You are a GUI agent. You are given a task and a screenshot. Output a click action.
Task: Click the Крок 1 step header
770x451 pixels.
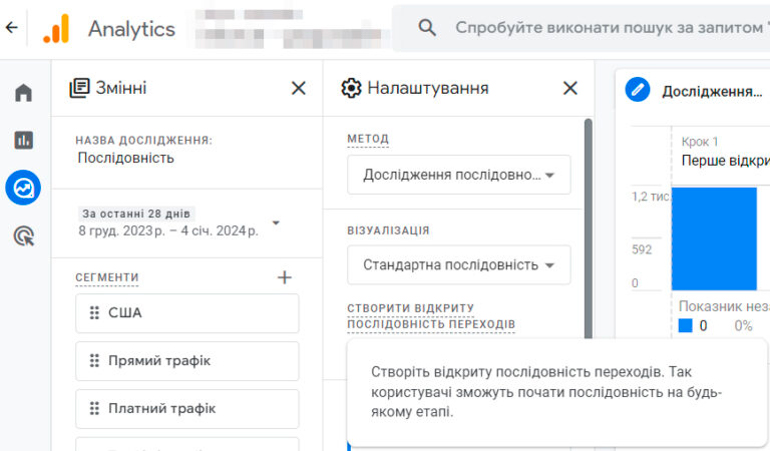(x=699, y=142)
